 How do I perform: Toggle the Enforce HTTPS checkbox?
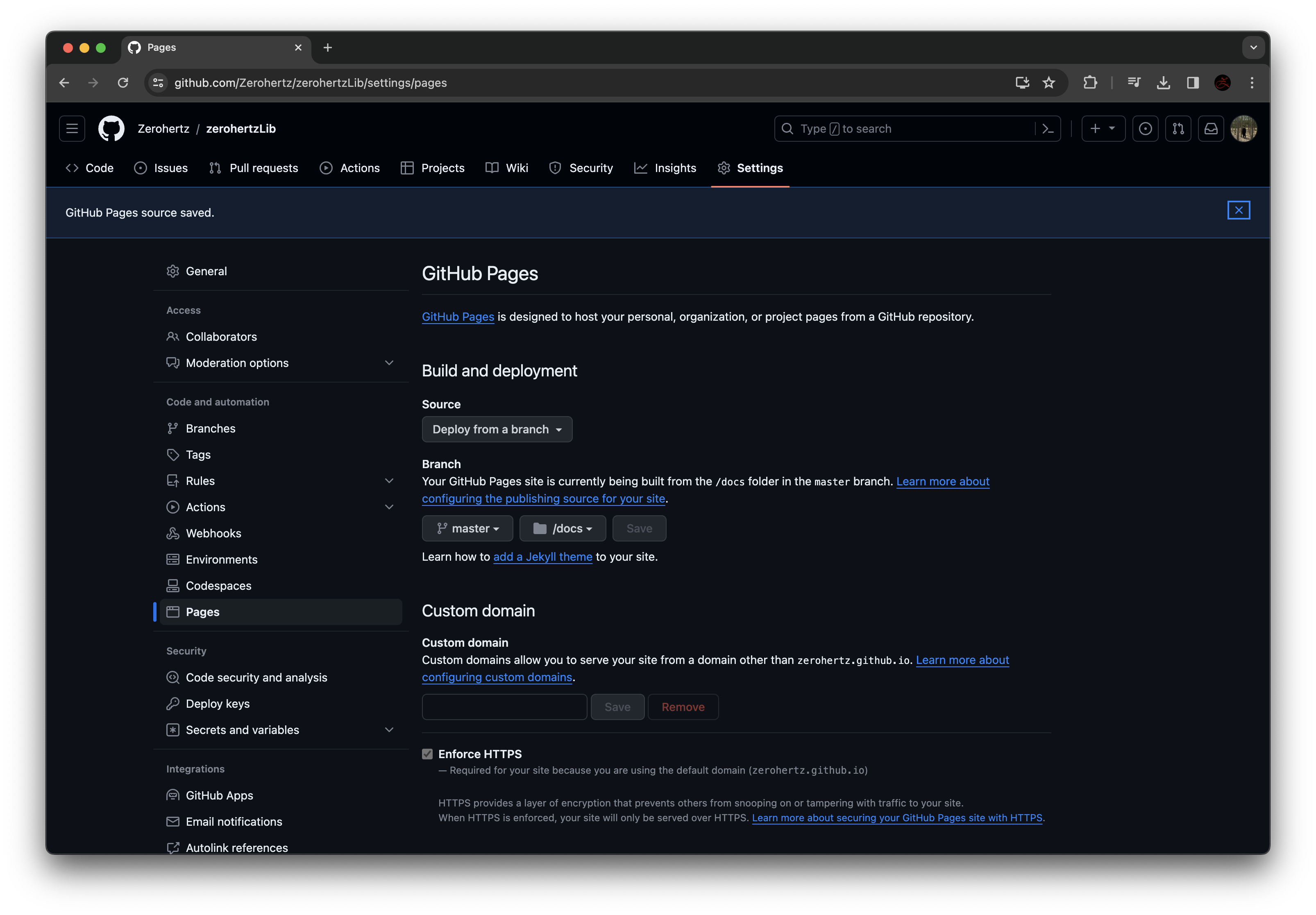coord(427,754)
